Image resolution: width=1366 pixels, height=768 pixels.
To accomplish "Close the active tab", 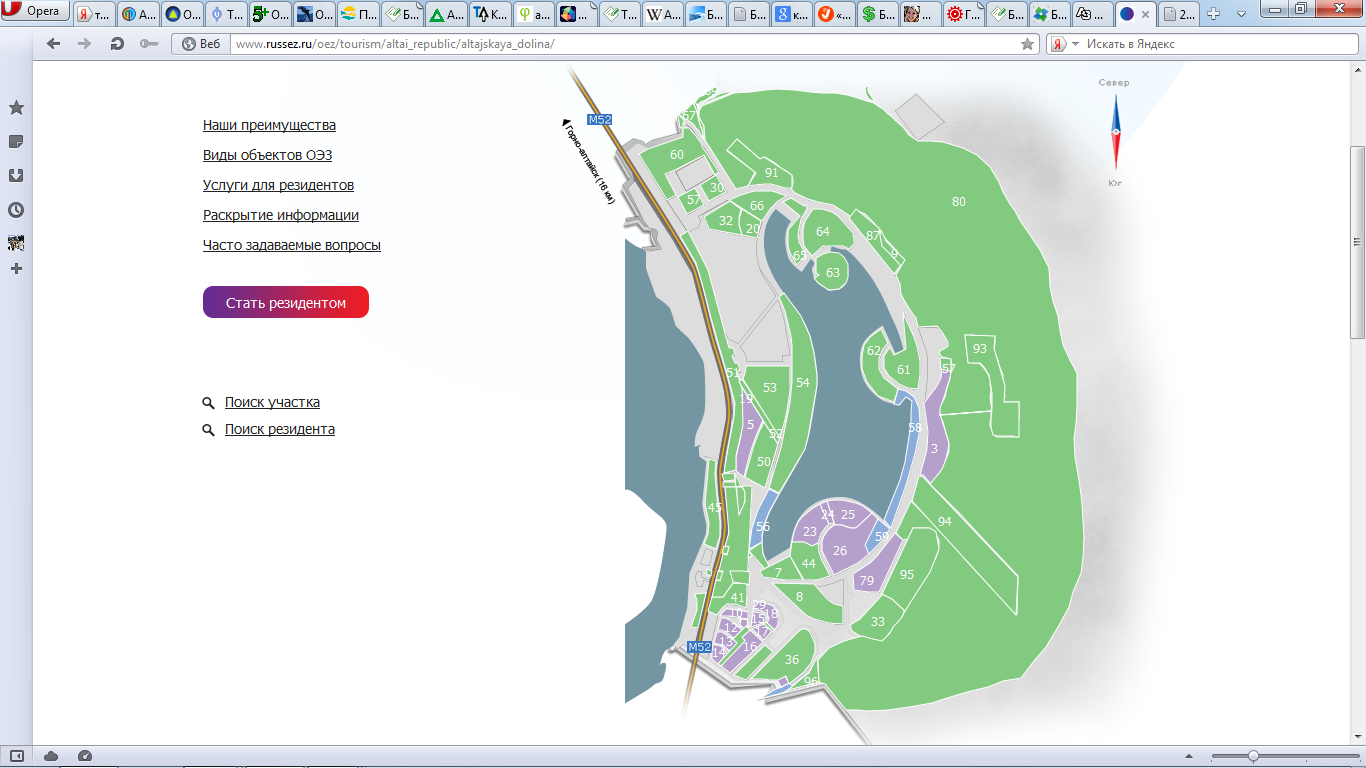I will click(1145, 15).
